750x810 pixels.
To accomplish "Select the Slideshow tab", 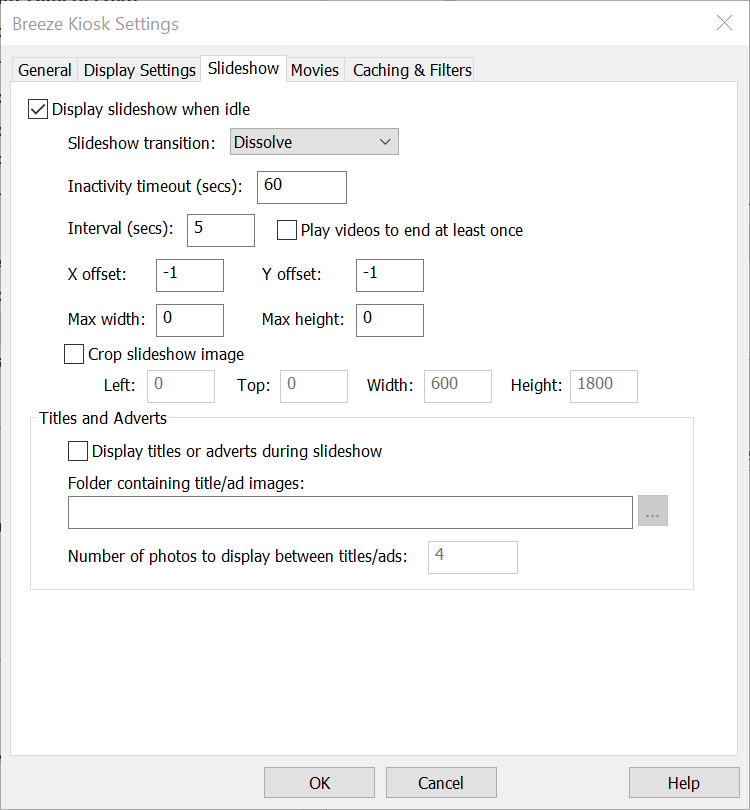I will click(x=243, y=68).
